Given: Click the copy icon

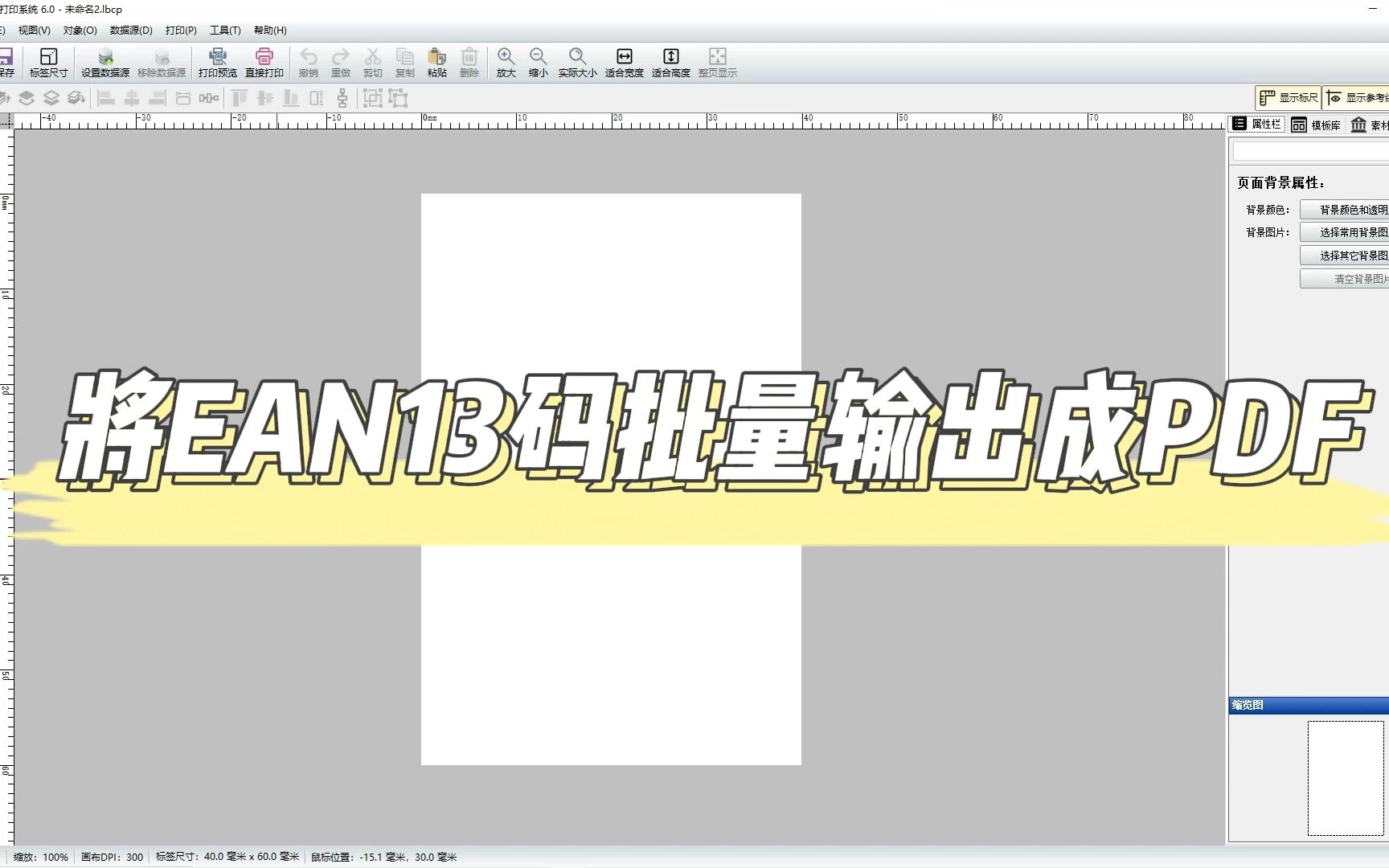Looking at the screenshot, I should tap(405, 62).
